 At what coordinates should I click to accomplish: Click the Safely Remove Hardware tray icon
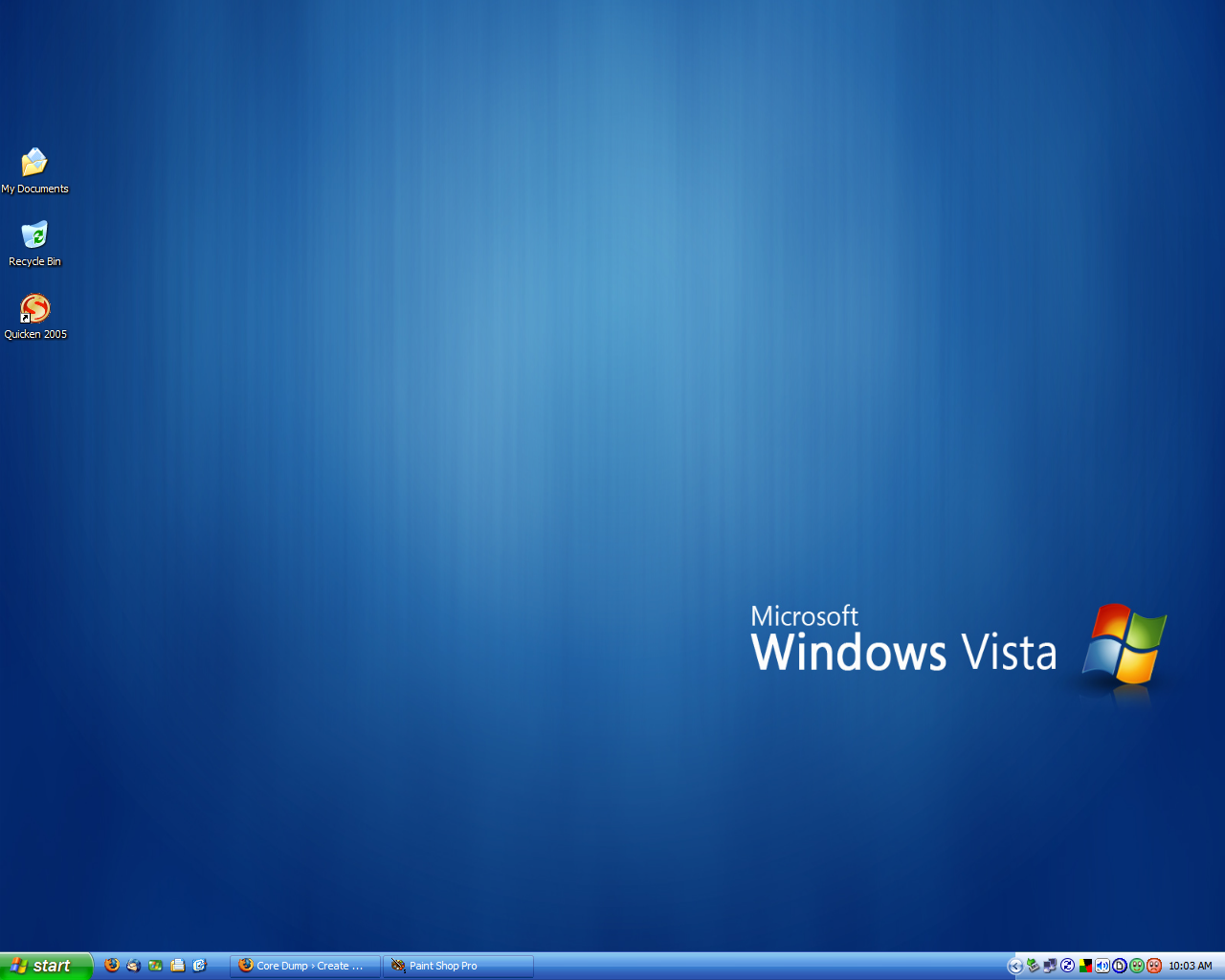(1033, 966)
